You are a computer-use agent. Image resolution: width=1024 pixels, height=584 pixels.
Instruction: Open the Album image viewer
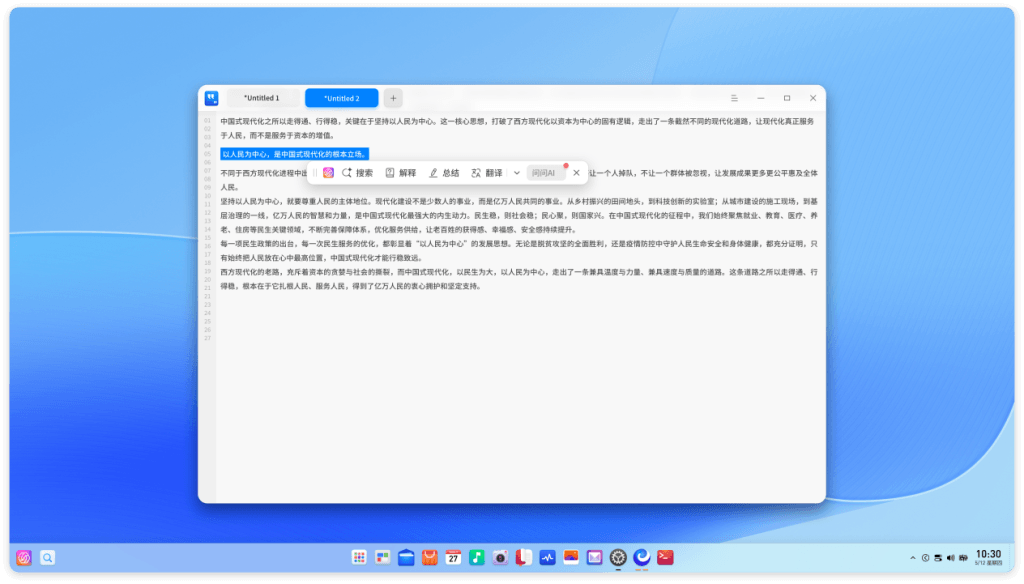(571, 557)
